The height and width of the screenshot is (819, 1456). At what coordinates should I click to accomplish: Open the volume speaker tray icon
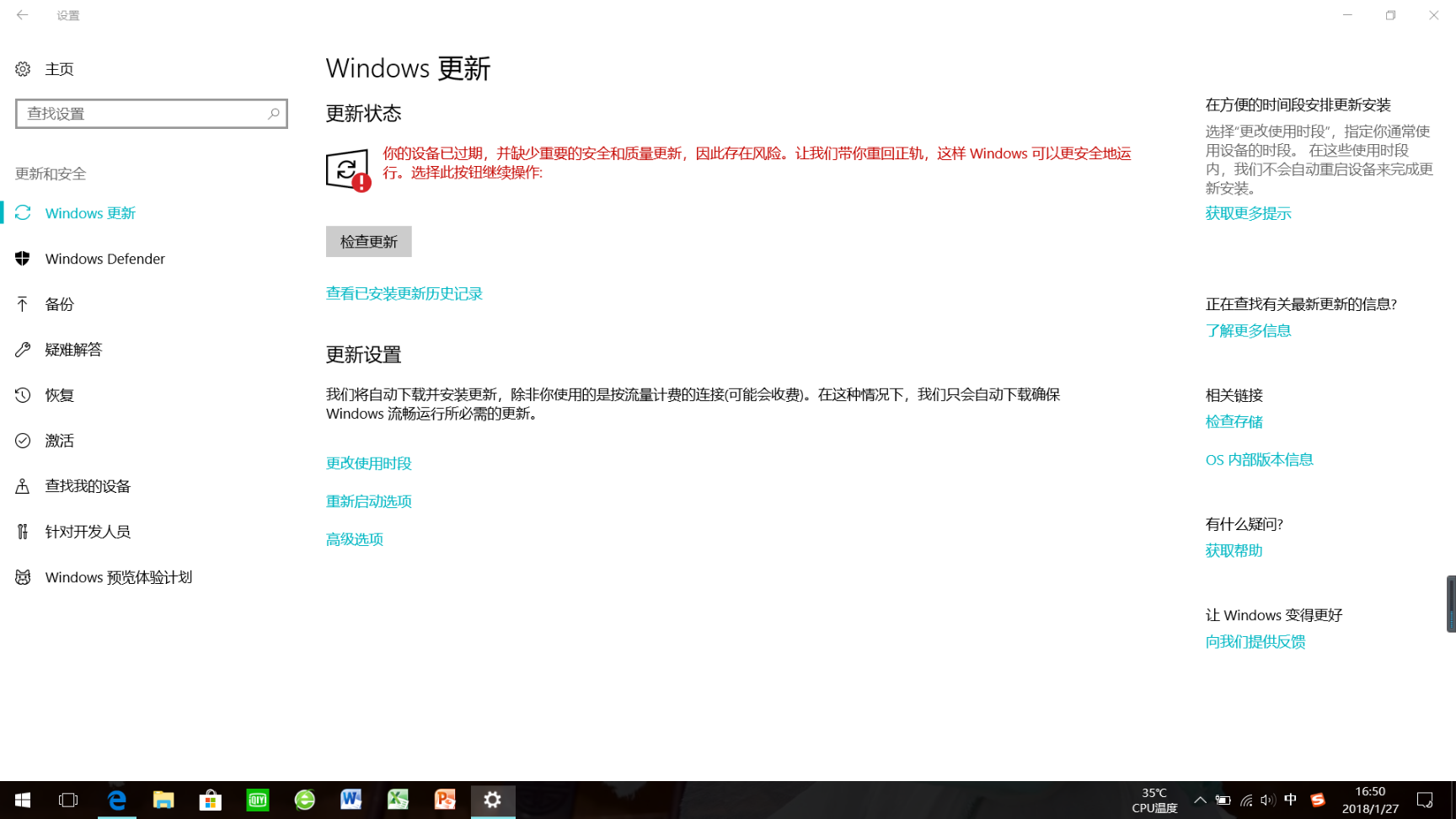(1267, 800)
